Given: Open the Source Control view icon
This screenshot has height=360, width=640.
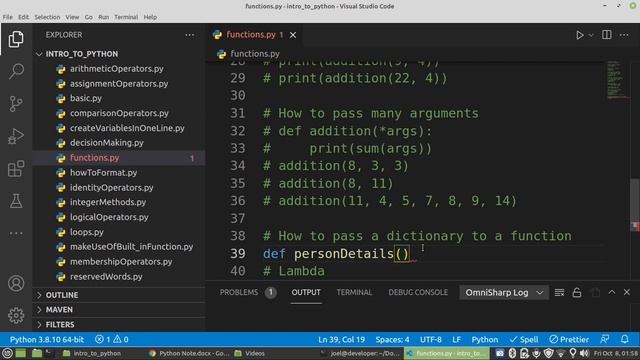Looking at the screenshot, I should 16,104.
